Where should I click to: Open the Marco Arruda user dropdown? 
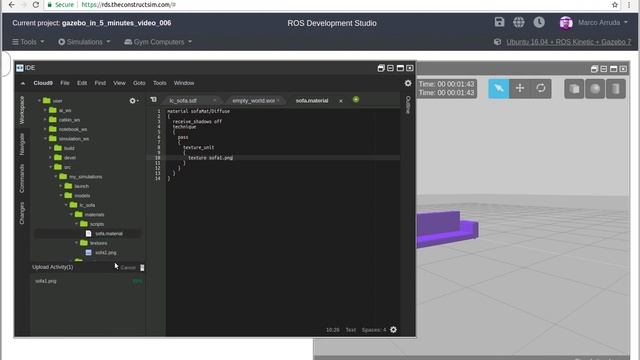pos(602,23)
